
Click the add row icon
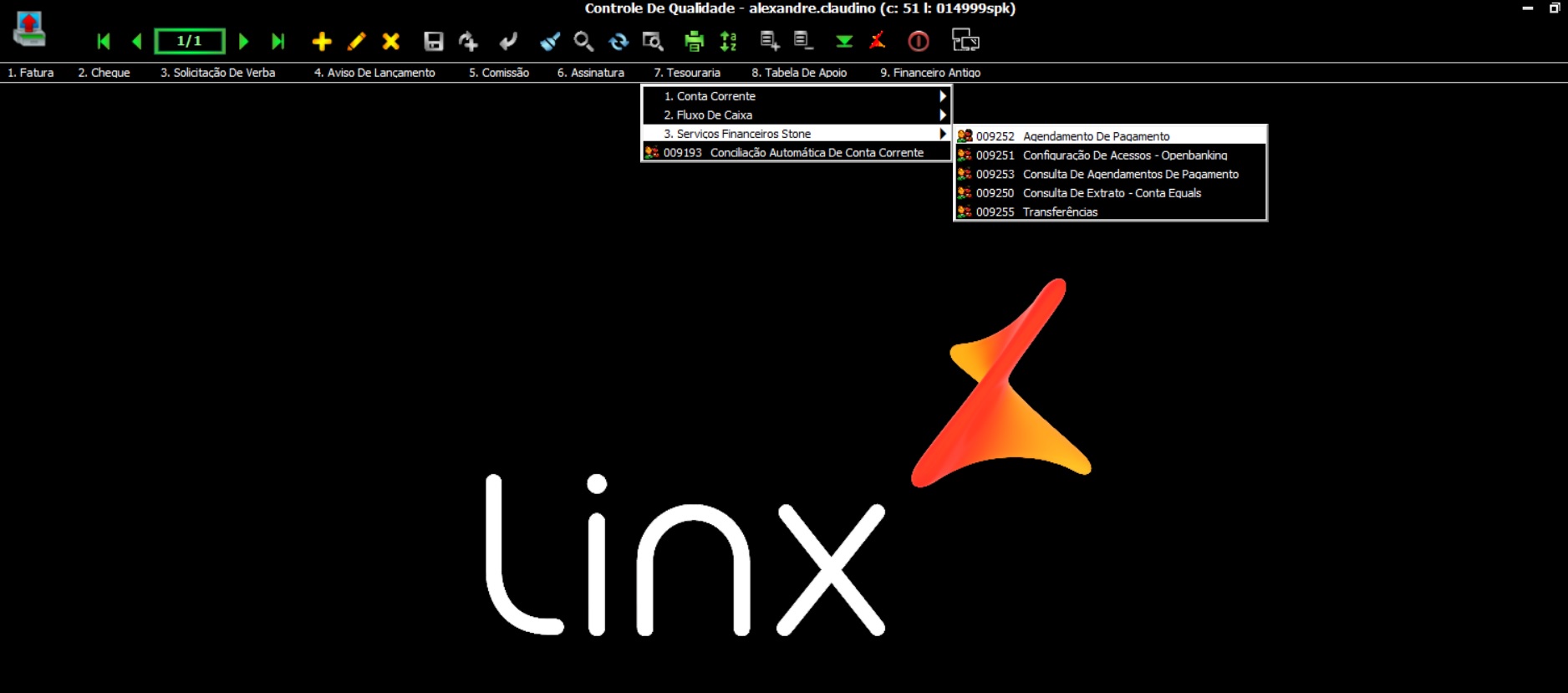click(x=770, y=41)
